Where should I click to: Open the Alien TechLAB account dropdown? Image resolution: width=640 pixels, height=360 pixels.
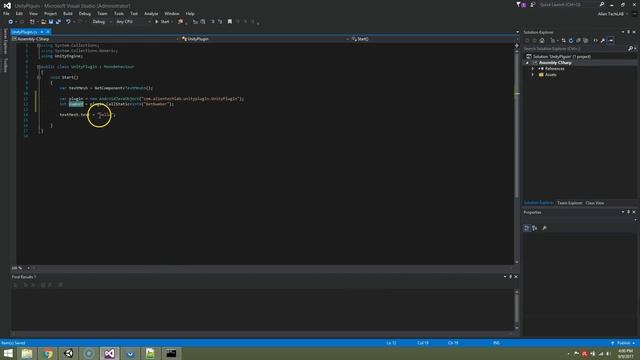point(613,14)
